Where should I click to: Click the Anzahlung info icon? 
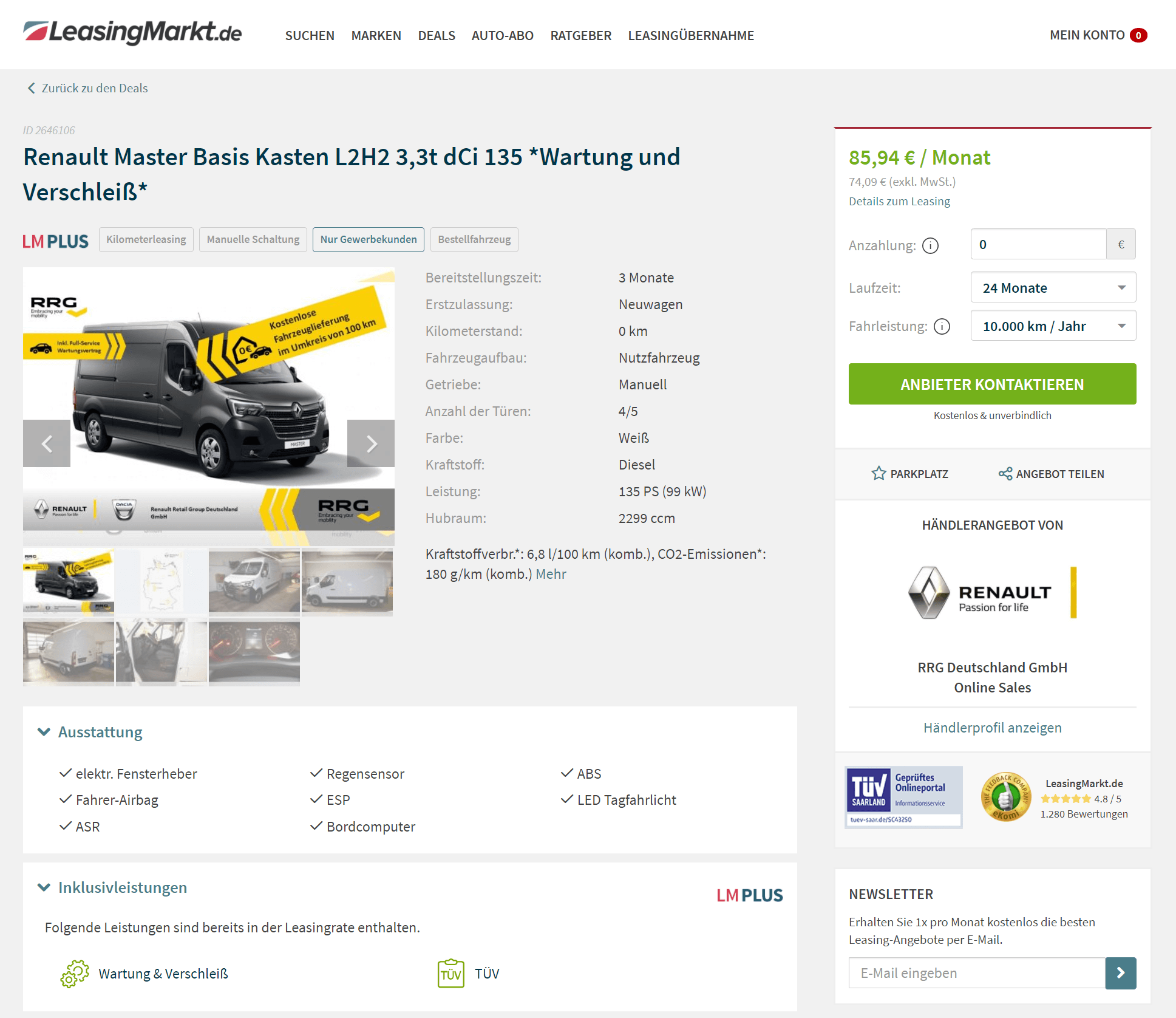930,245
